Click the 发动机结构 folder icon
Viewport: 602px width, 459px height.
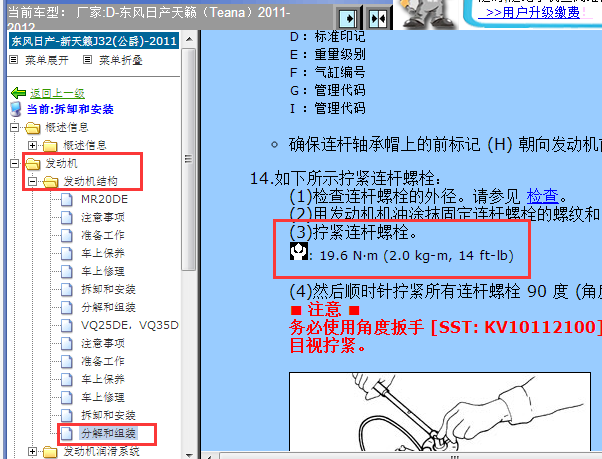coord(51,182)
